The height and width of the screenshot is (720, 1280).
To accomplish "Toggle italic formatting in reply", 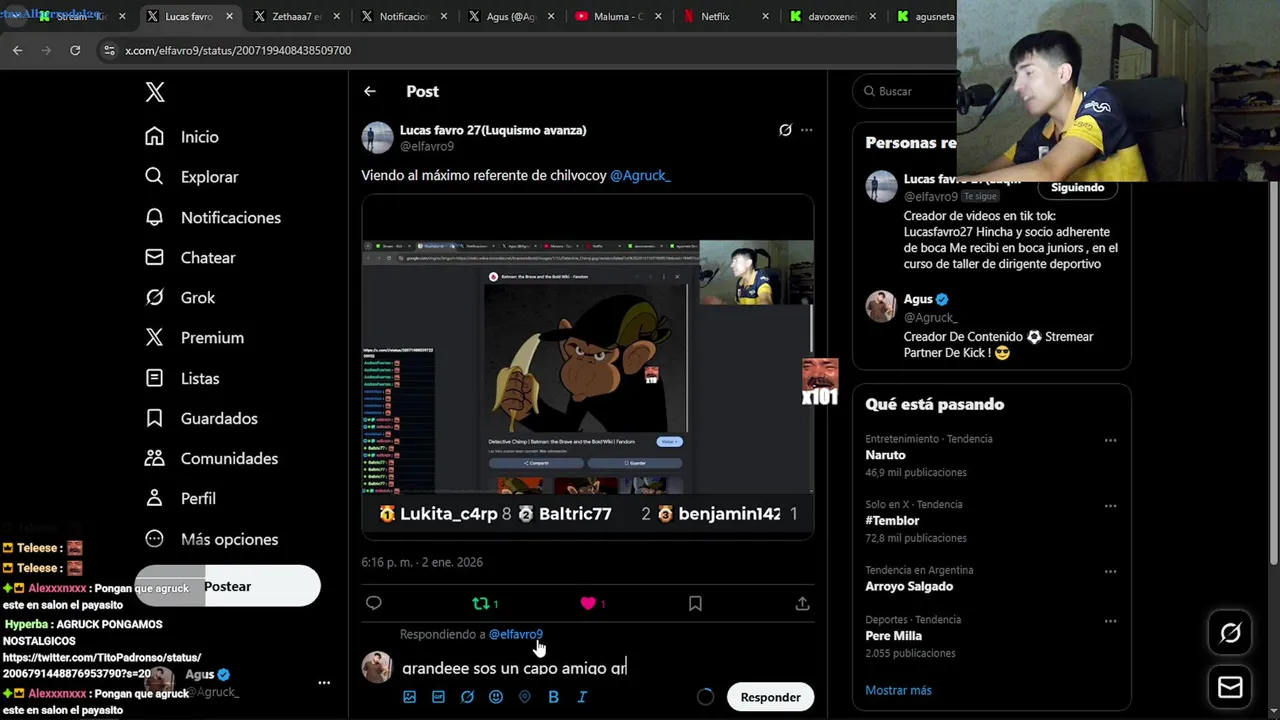I will [582, 697].
